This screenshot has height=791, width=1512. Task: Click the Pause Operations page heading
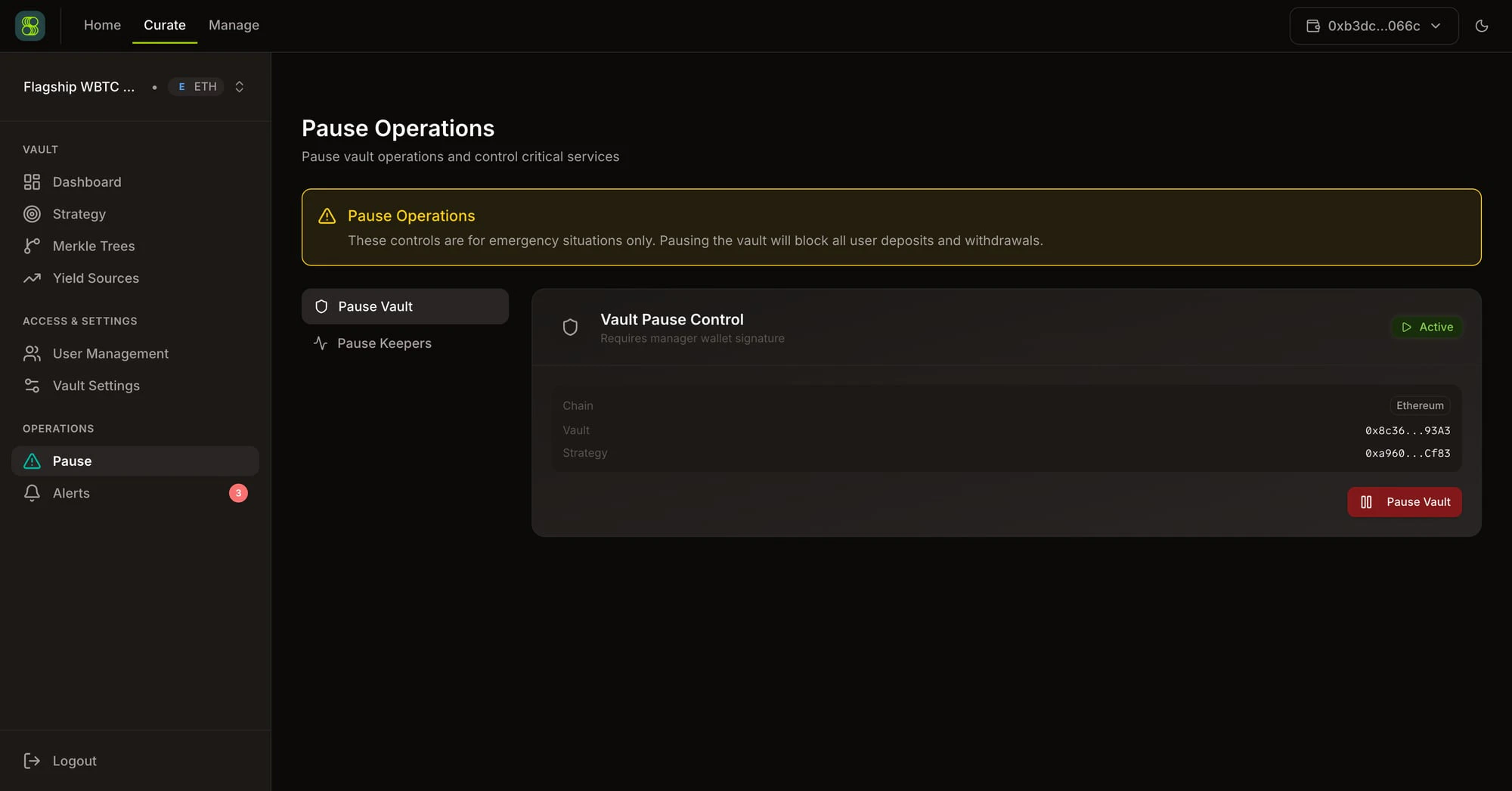click(398, 129)
